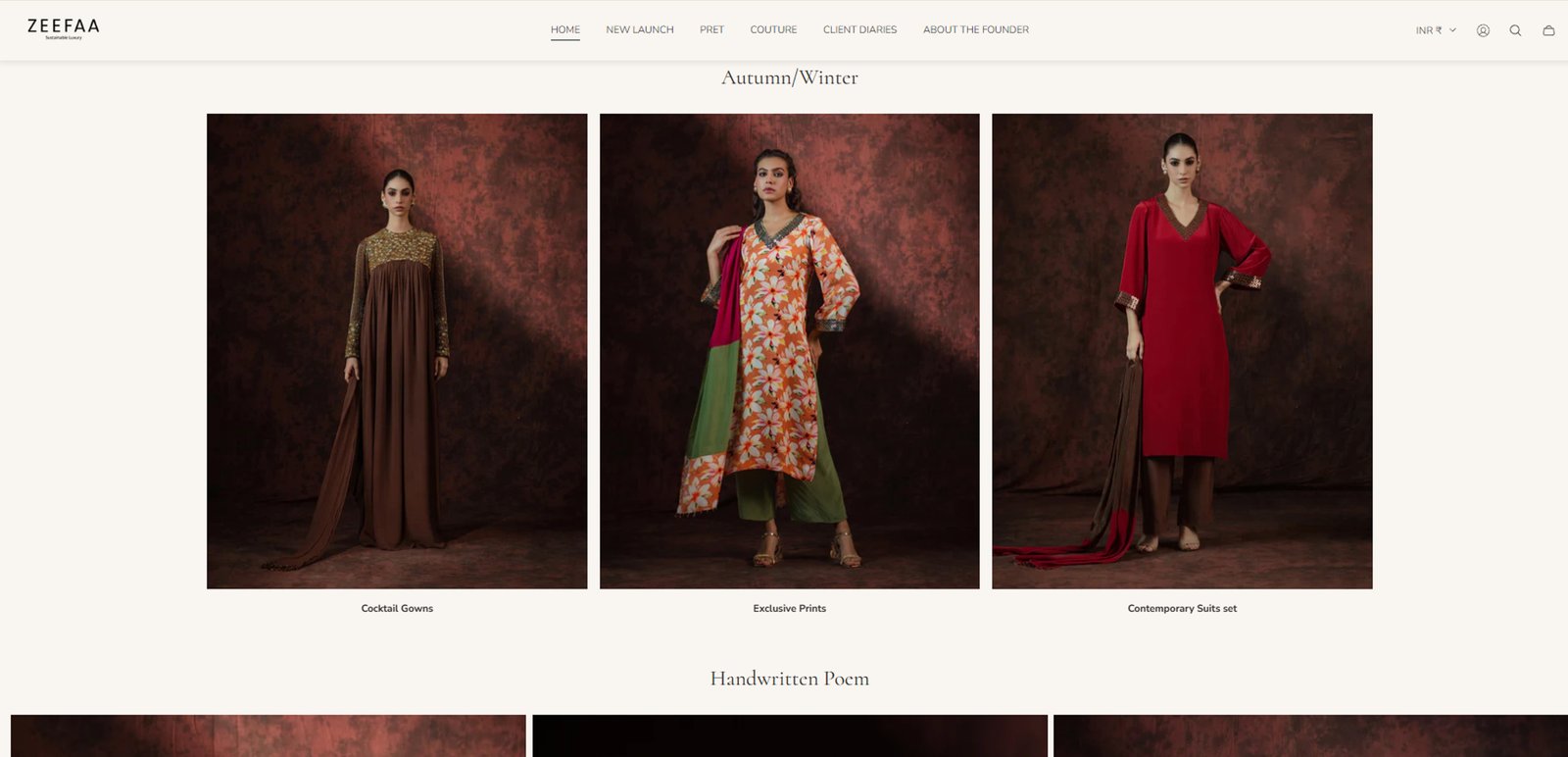Open the brown gown model image
1568x757 pixels.
[397, 351]
